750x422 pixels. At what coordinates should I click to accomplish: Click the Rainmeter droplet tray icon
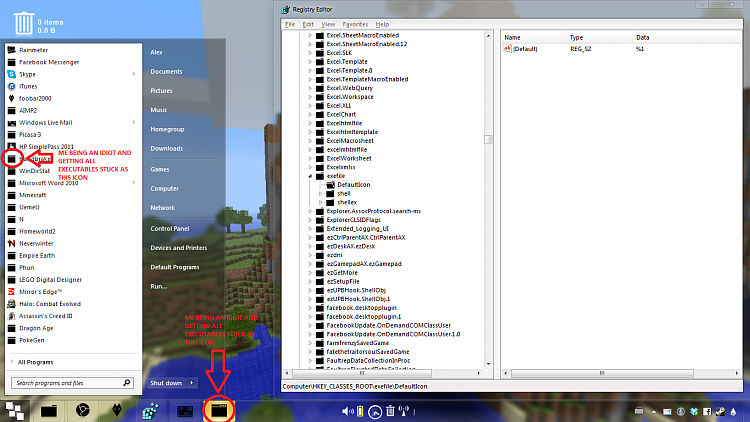point(733,411)
